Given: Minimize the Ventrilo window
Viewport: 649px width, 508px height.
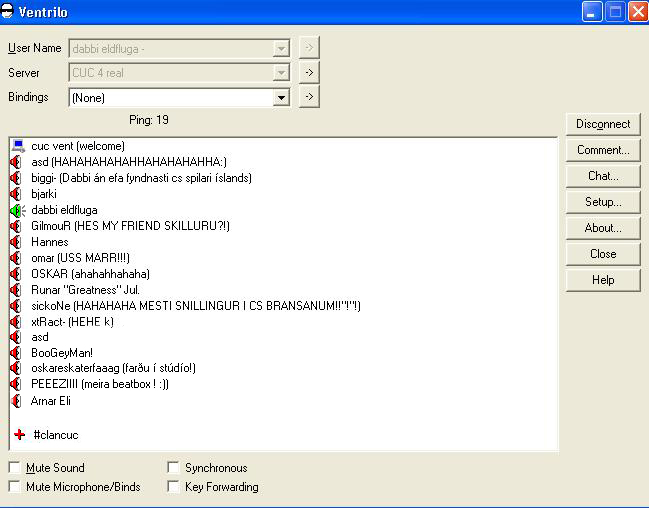Looking at the screenshot, I should click(x=592, y=12).
